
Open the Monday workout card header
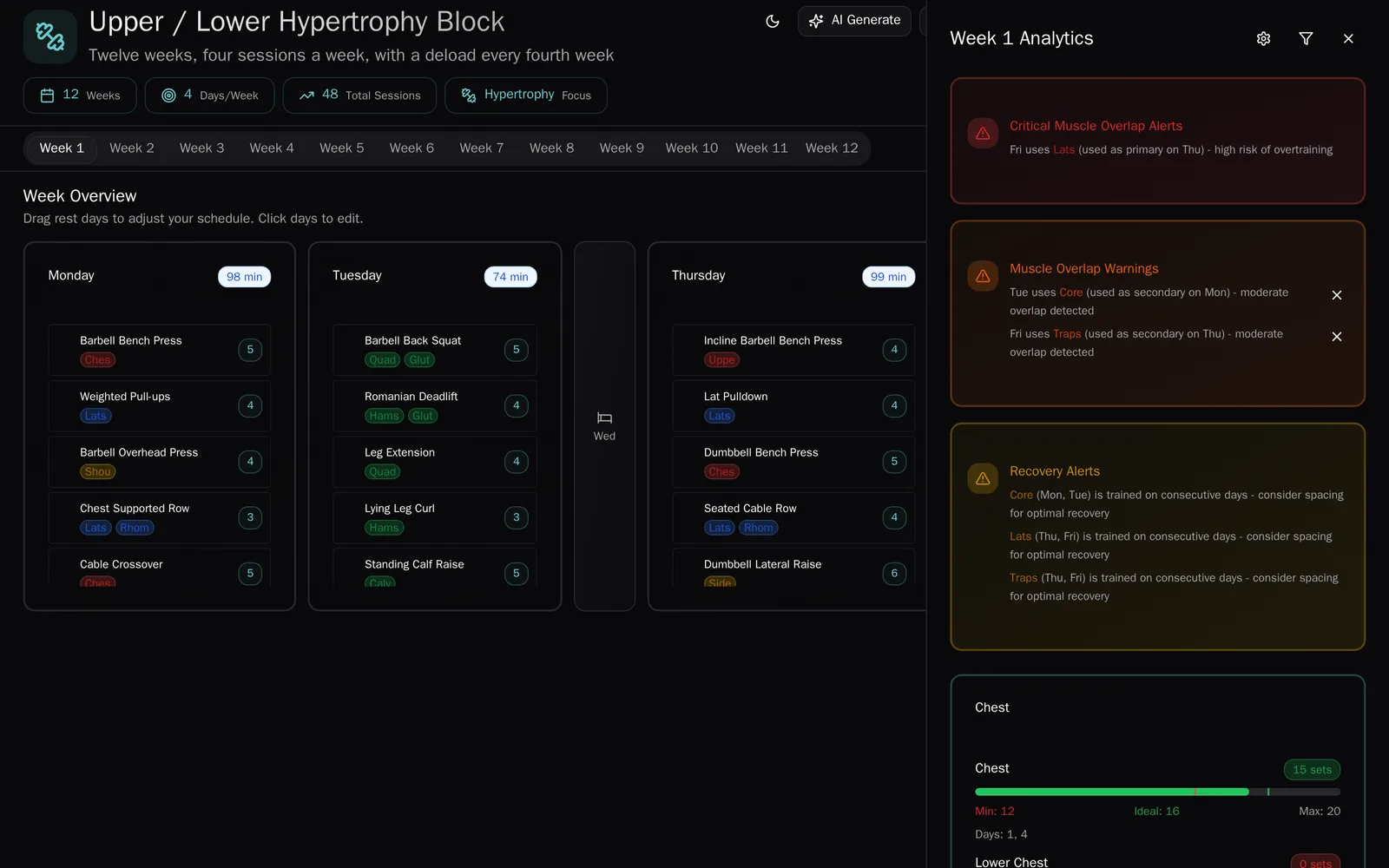point(160,276)
